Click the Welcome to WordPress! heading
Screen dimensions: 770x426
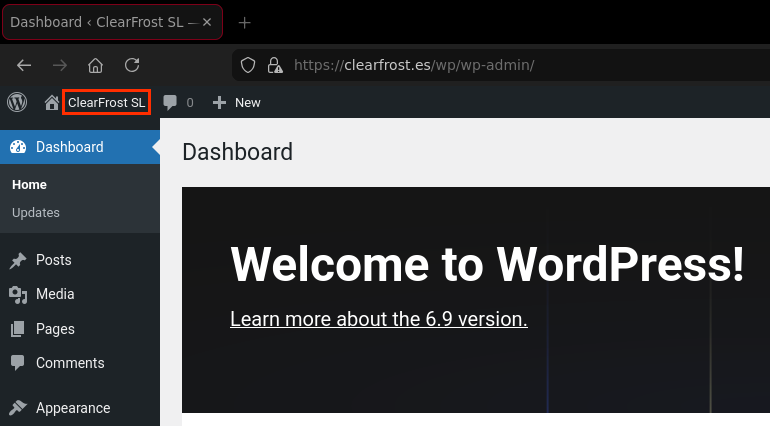[487, 264]
